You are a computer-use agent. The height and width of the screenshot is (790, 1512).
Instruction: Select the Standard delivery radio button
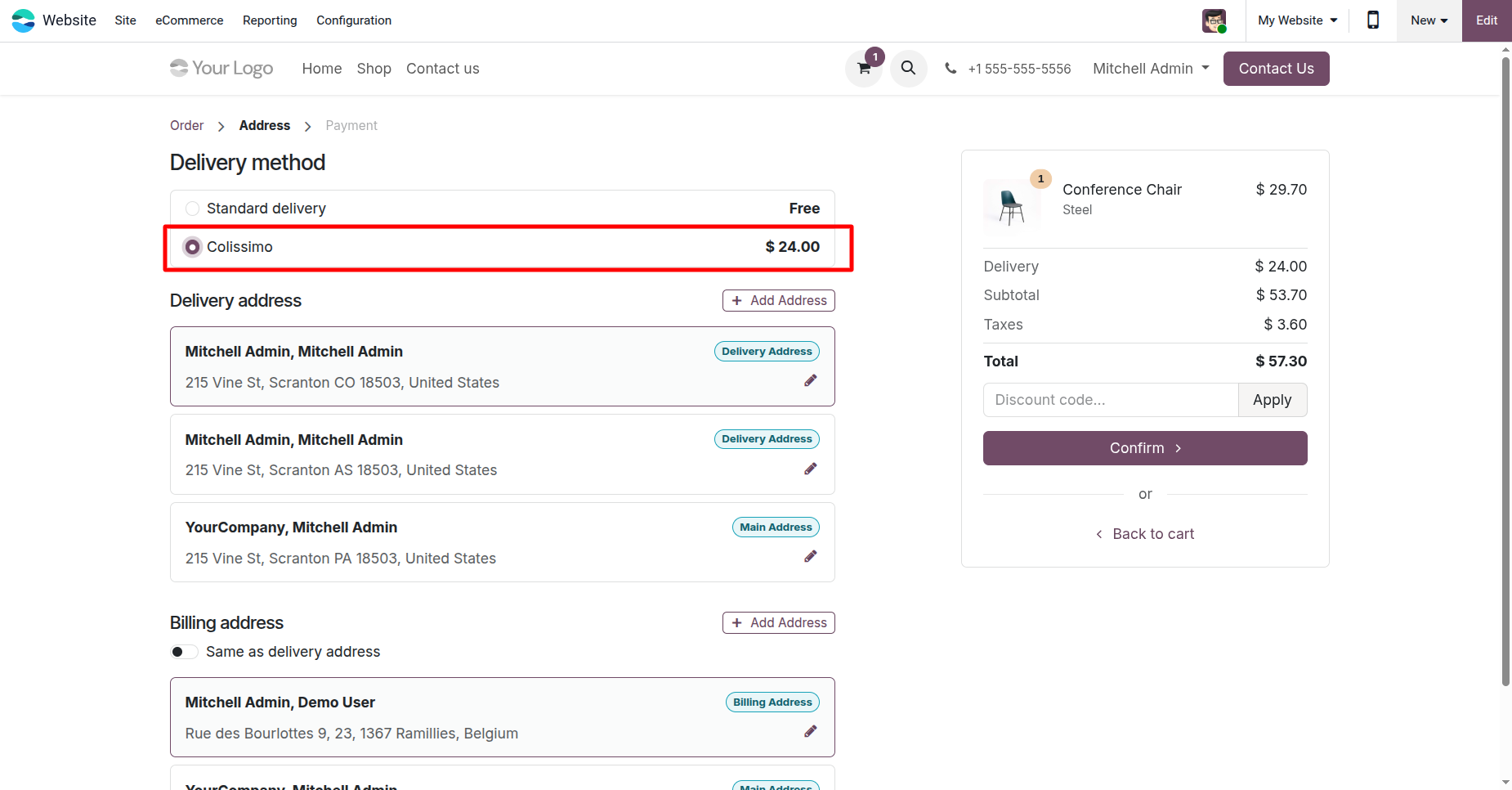(192, 209)
